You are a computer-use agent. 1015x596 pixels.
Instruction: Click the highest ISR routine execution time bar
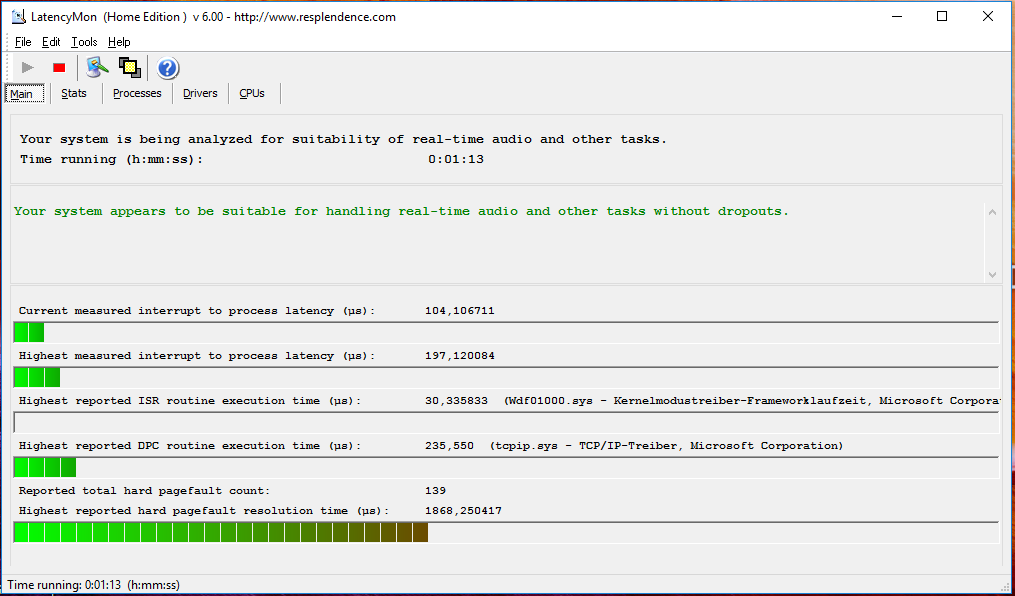(x=506, y=423)
